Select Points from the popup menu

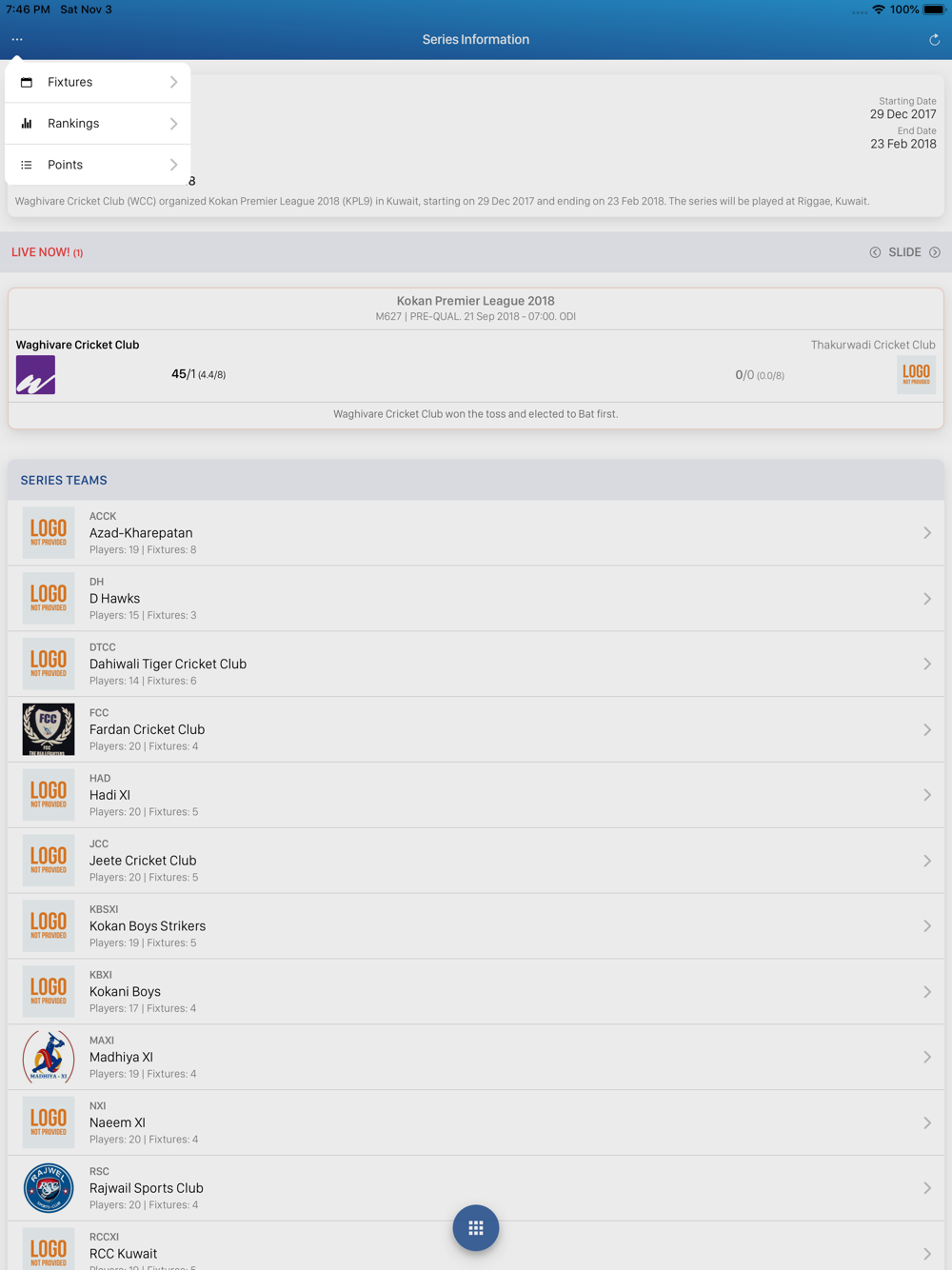click(98, 165)
